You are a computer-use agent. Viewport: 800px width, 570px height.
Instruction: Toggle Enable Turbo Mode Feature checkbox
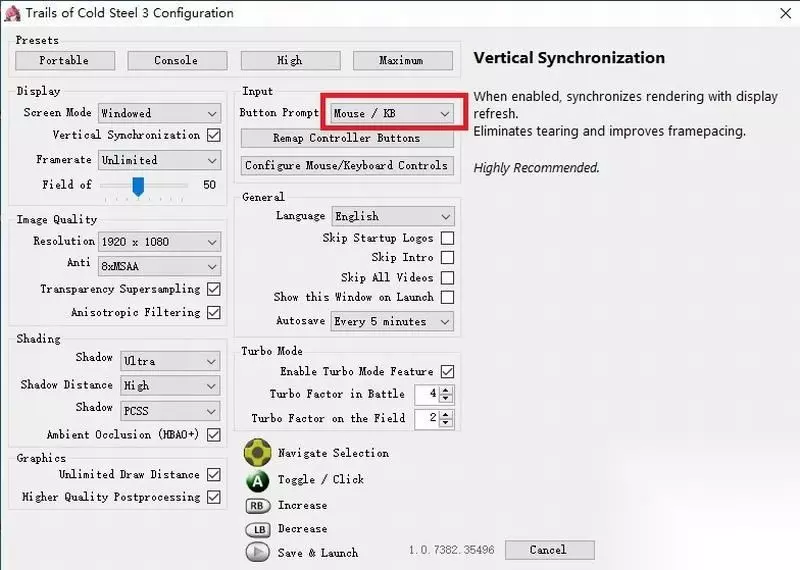447,371
